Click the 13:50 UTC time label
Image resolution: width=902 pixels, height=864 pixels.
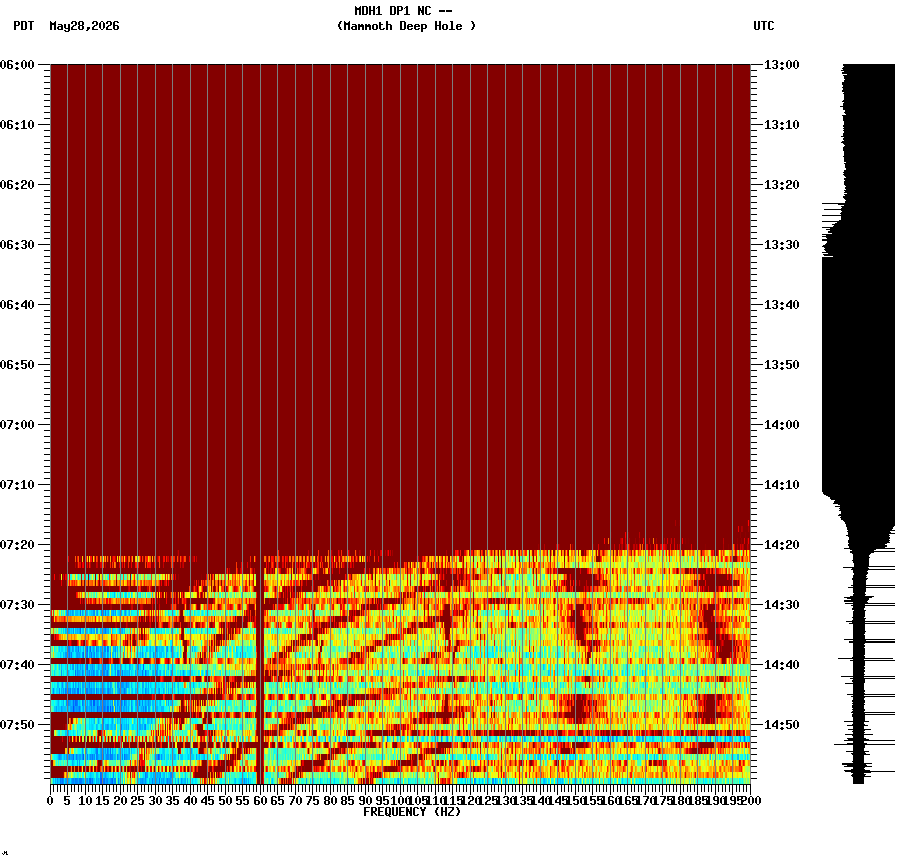[782, 365]
